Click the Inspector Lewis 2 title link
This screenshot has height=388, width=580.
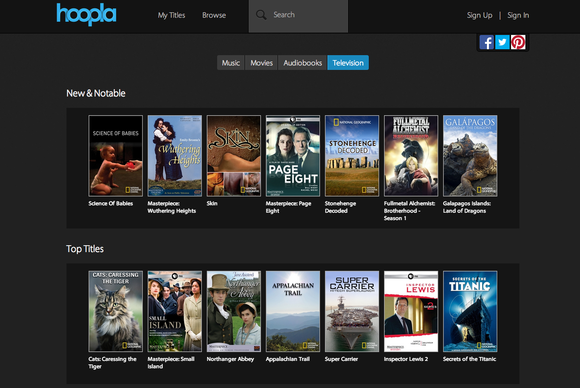[x=406, y=359]
